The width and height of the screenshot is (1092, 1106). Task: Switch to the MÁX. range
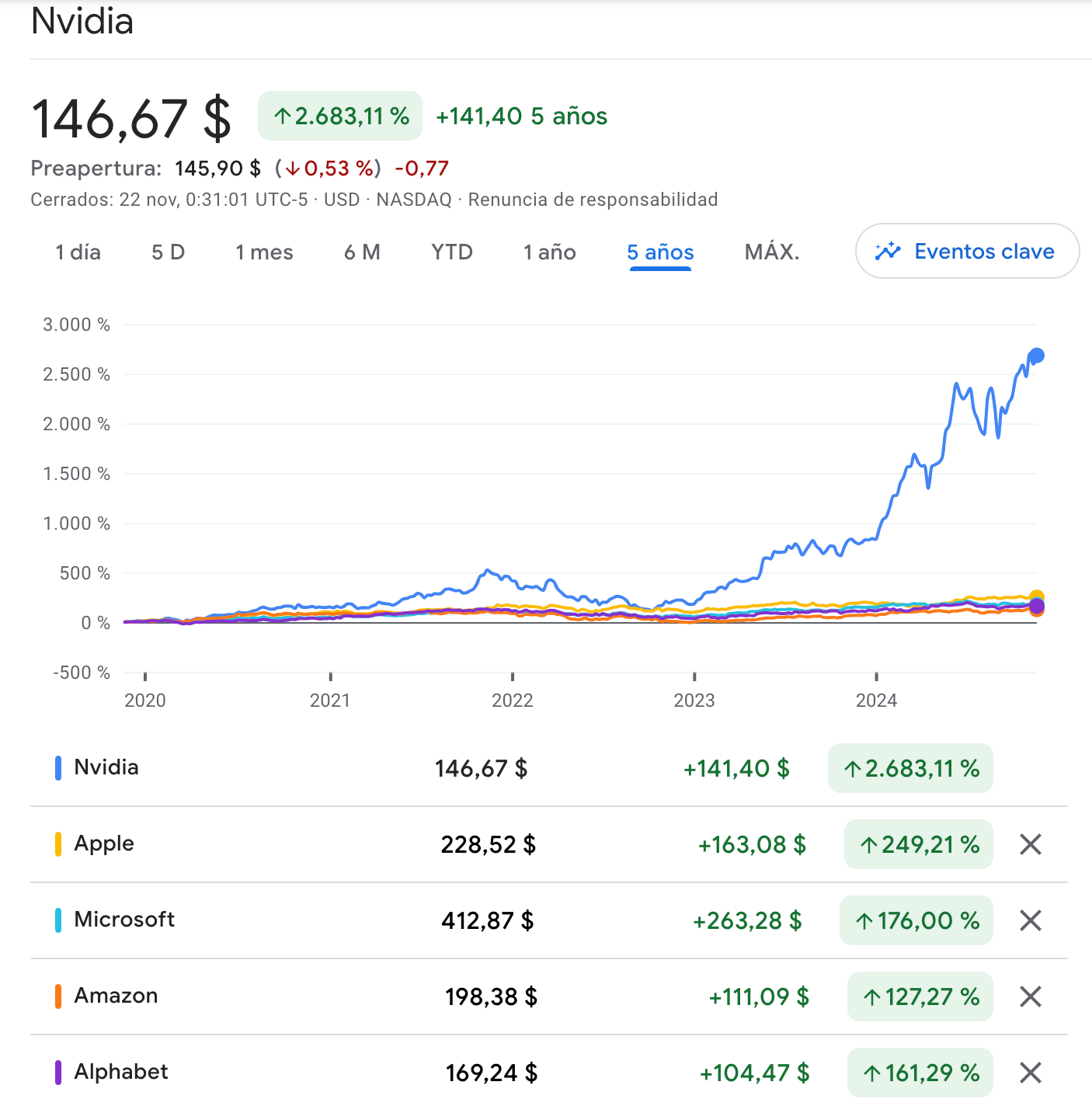772,252
